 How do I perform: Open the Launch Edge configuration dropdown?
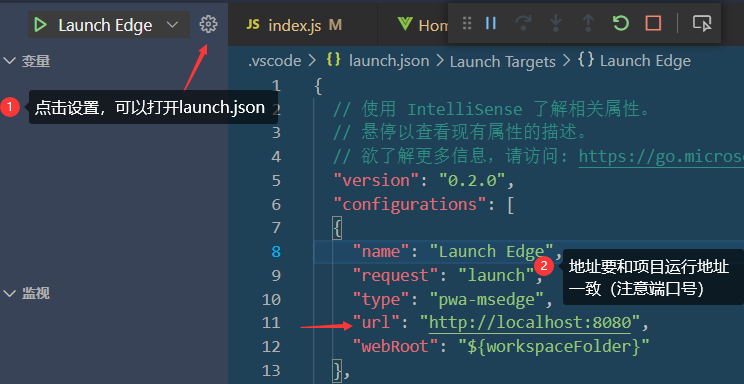pos(173,25)
